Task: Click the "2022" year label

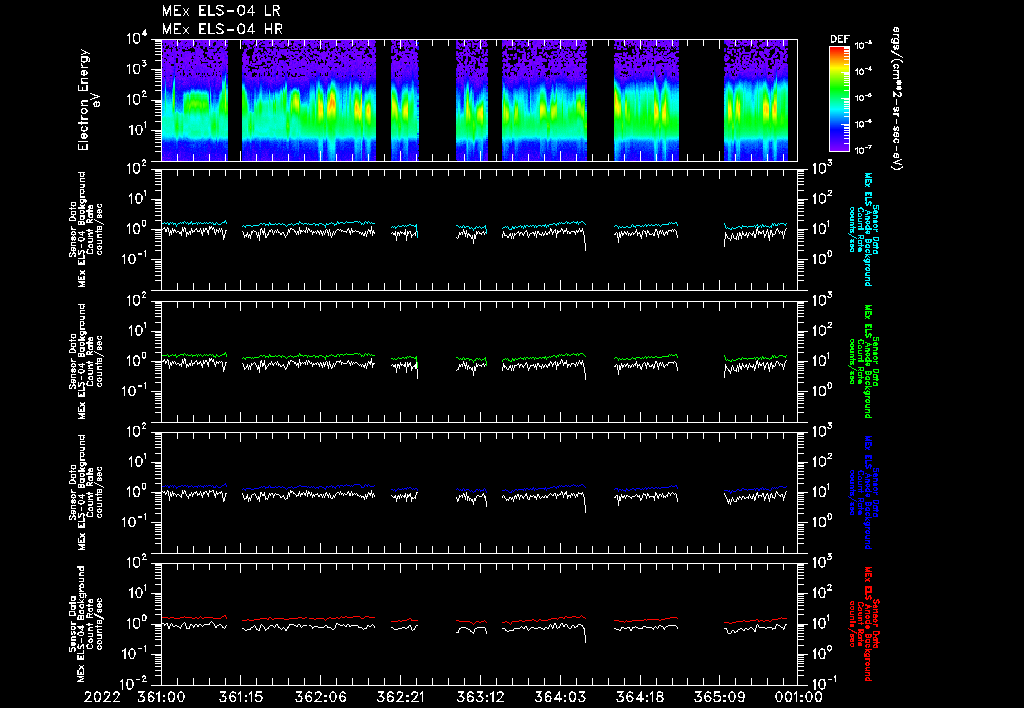Action: [103, 698]
